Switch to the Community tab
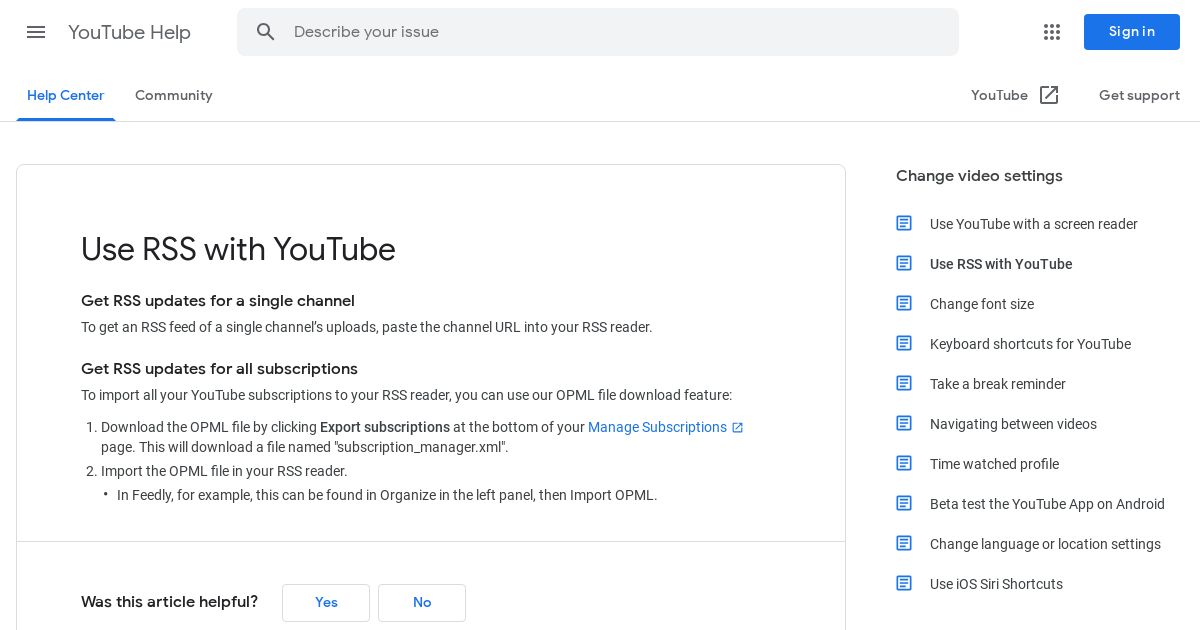Image resolution: width=1200 pixels, height=630 pixels. [x=174, y=96]
